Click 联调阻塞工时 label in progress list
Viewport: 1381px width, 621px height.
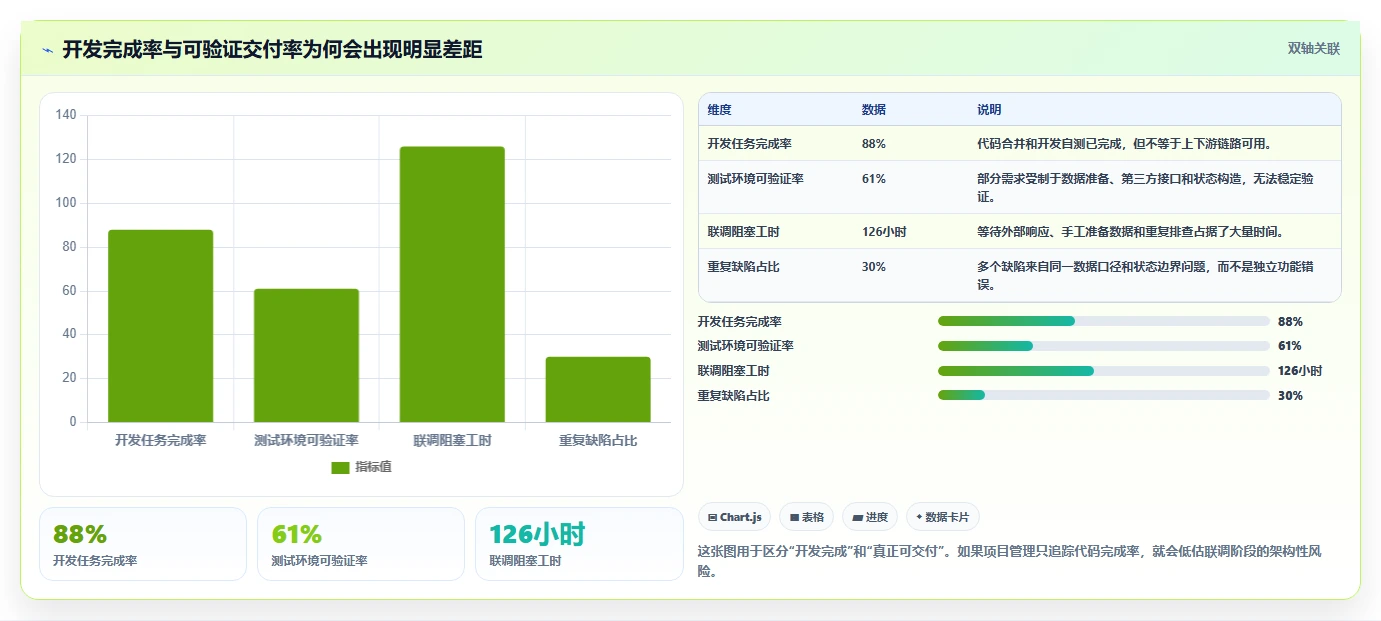pos(734,371)
